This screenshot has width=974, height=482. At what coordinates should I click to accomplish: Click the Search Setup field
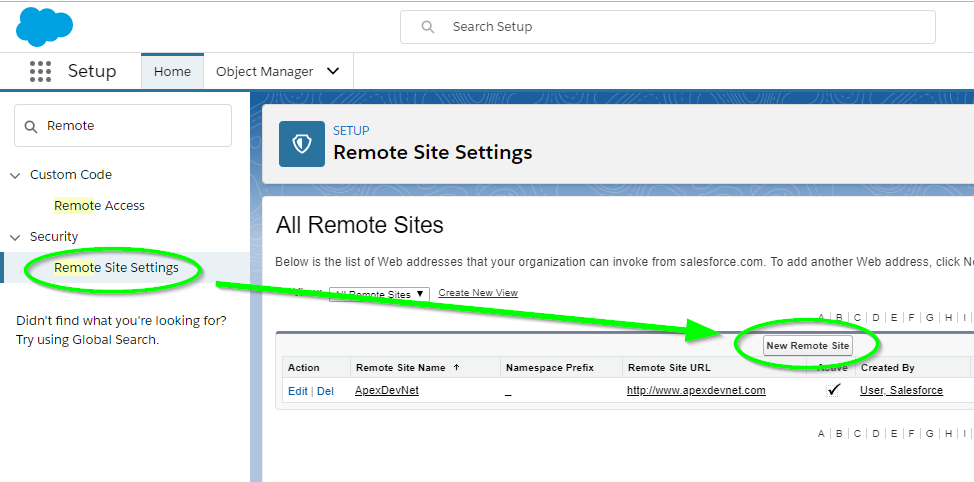pyautogui.click(x=668, y=27)
